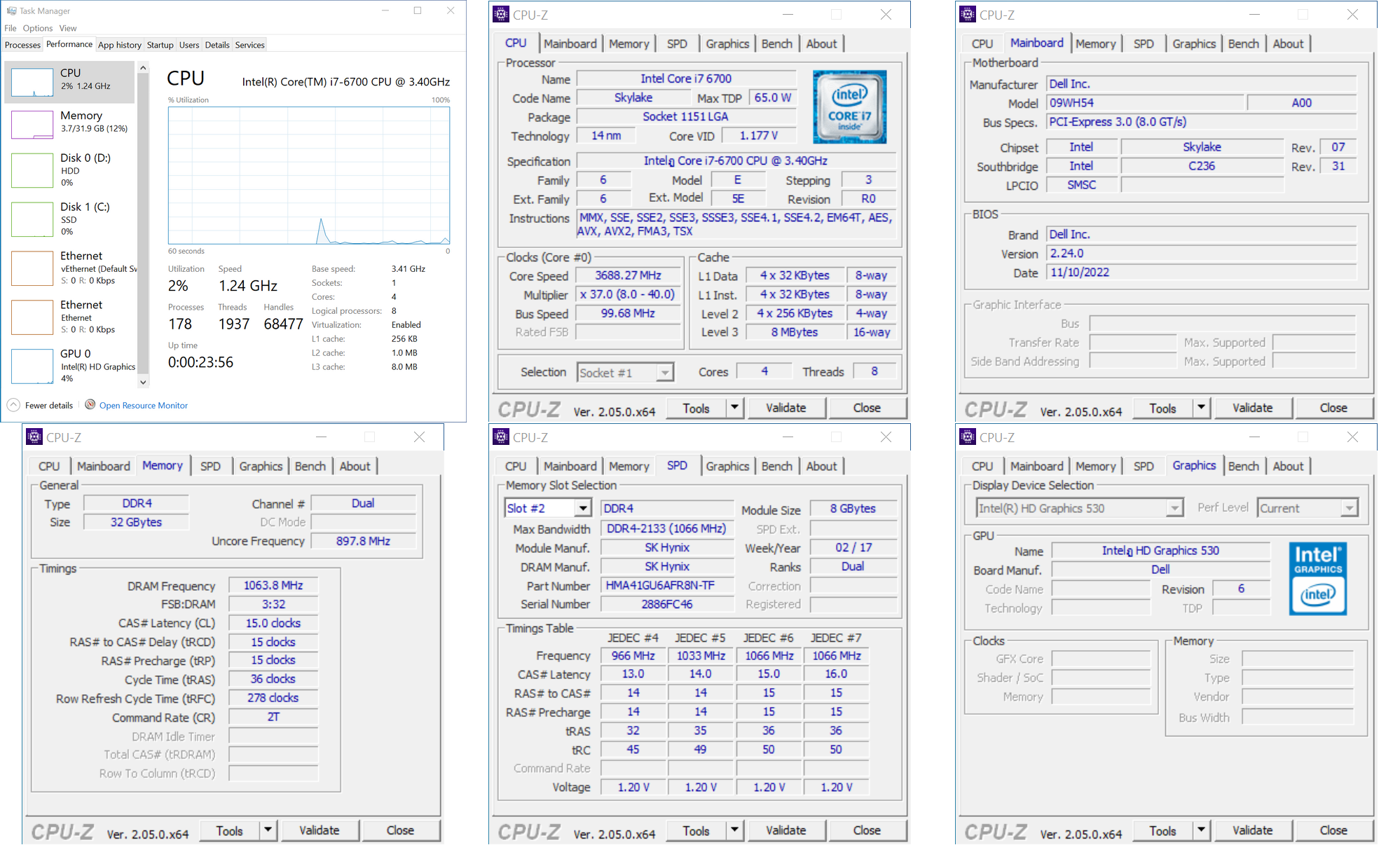Open SPD tab in the Mainboard CPU-Z window

(x=1144, y=43)
